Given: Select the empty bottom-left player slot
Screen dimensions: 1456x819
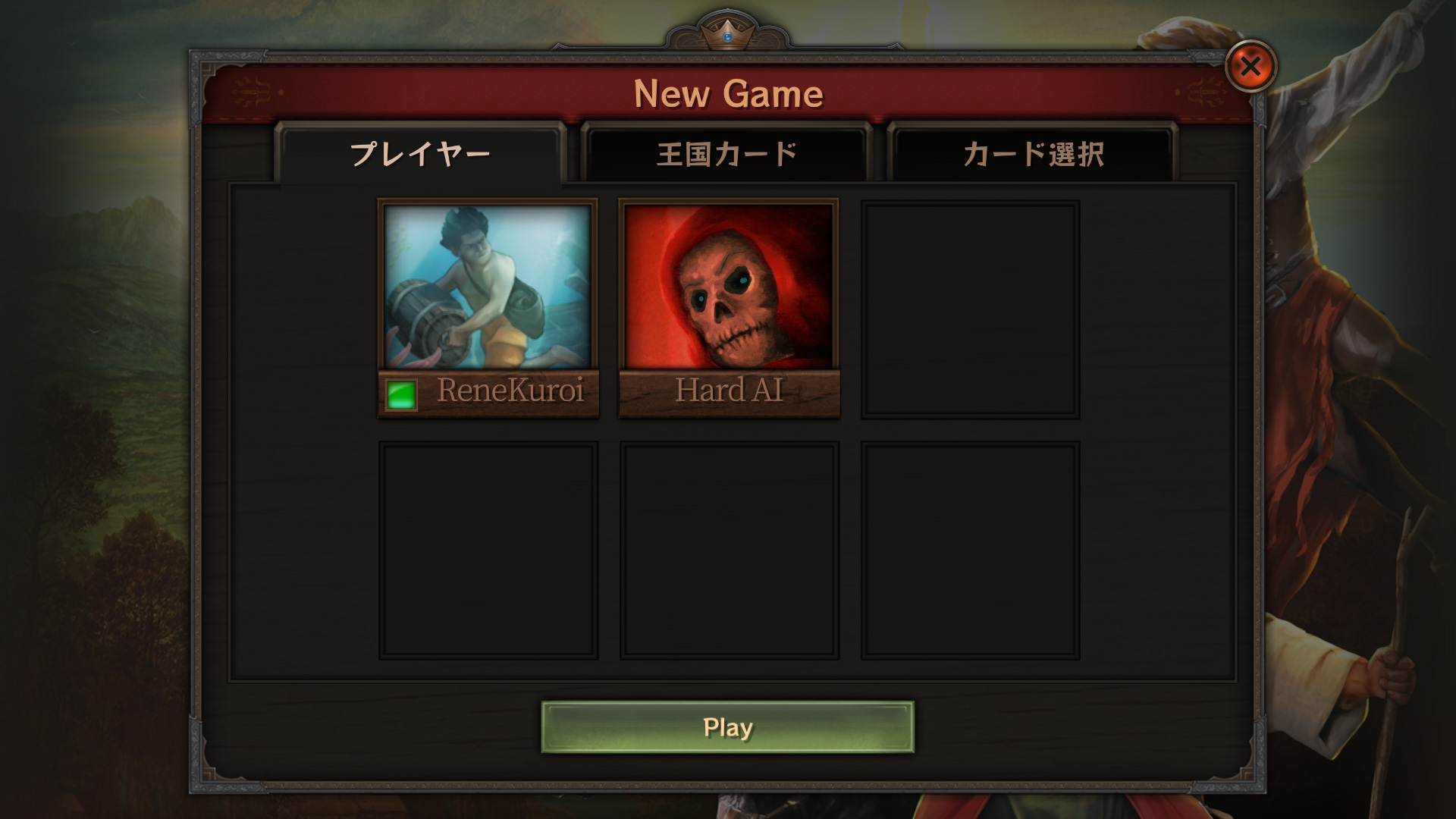Looking at the screenshot, I should [488, 551].
